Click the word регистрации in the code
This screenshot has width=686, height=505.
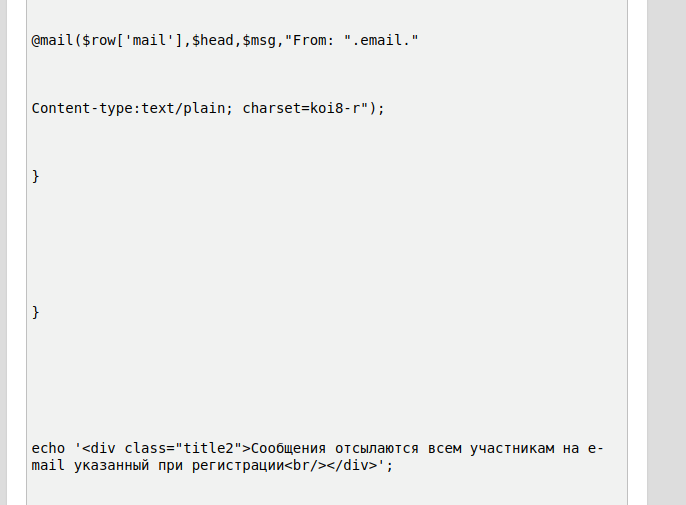(238, 465)
